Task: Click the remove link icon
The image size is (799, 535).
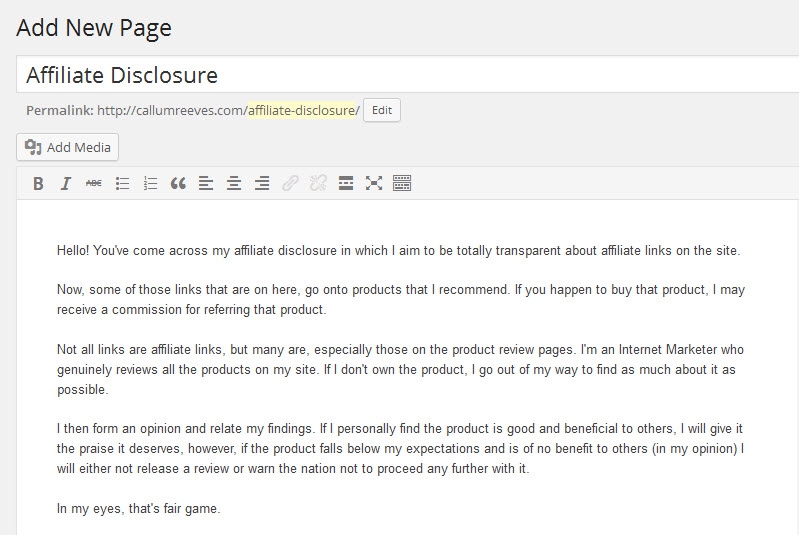Action: pos(318,183)
